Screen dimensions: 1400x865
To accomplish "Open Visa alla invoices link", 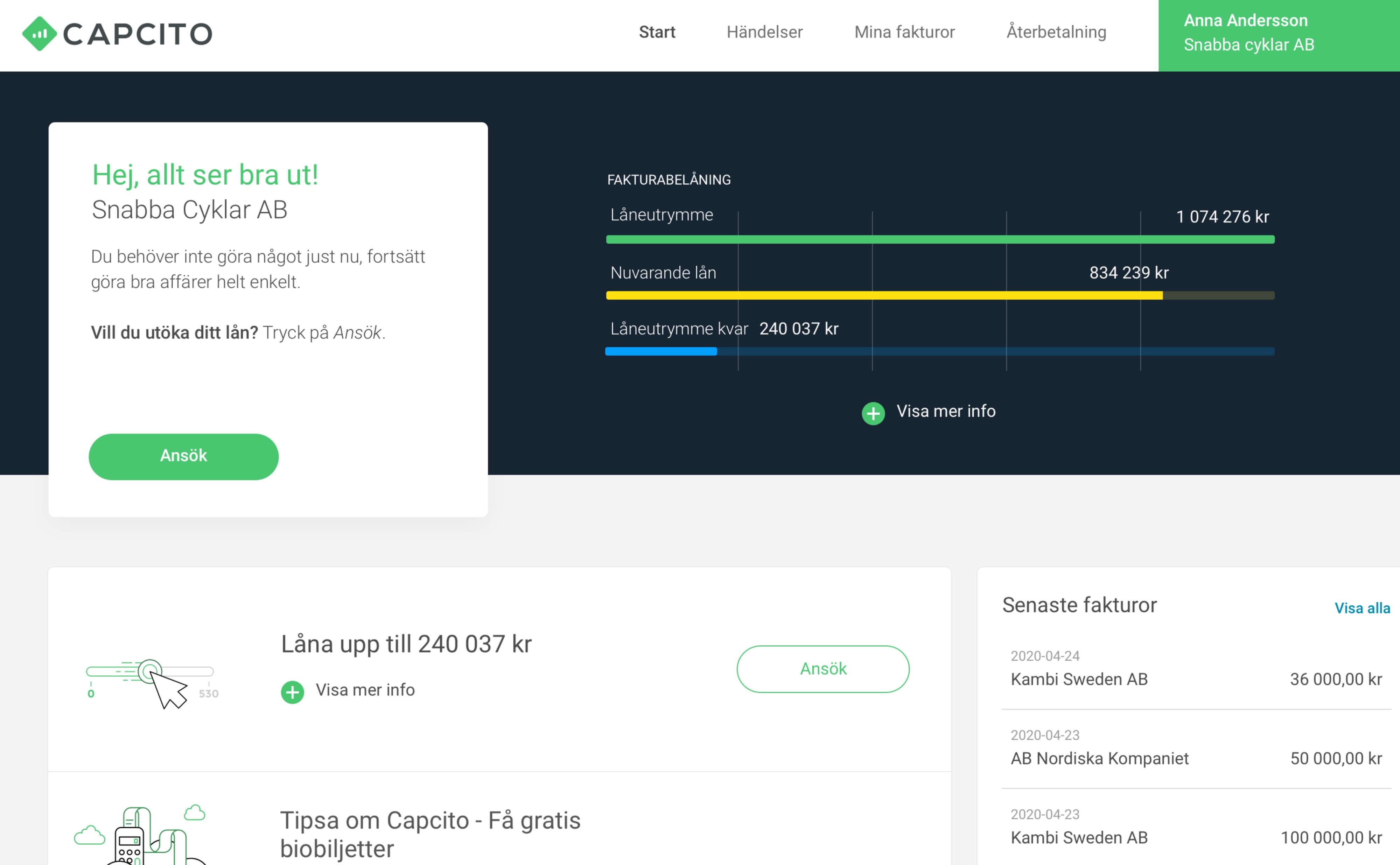I will 1362,608.
